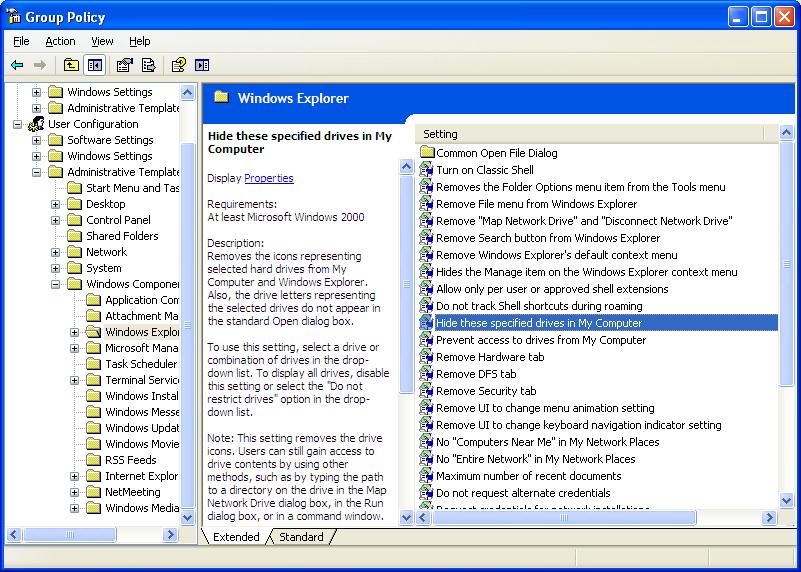The width and height of the screenshot is (801, 572).
Task: Switch to the Standard tab
Action: (x=301, y=537)
